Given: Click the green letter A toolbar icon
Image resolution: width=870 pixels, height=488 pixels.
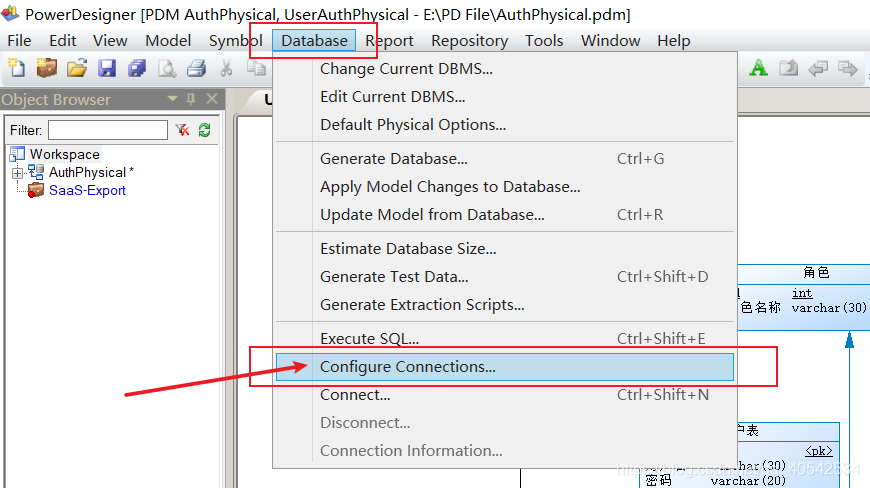Looking at the screenshot, I should (x=758, y=68).
